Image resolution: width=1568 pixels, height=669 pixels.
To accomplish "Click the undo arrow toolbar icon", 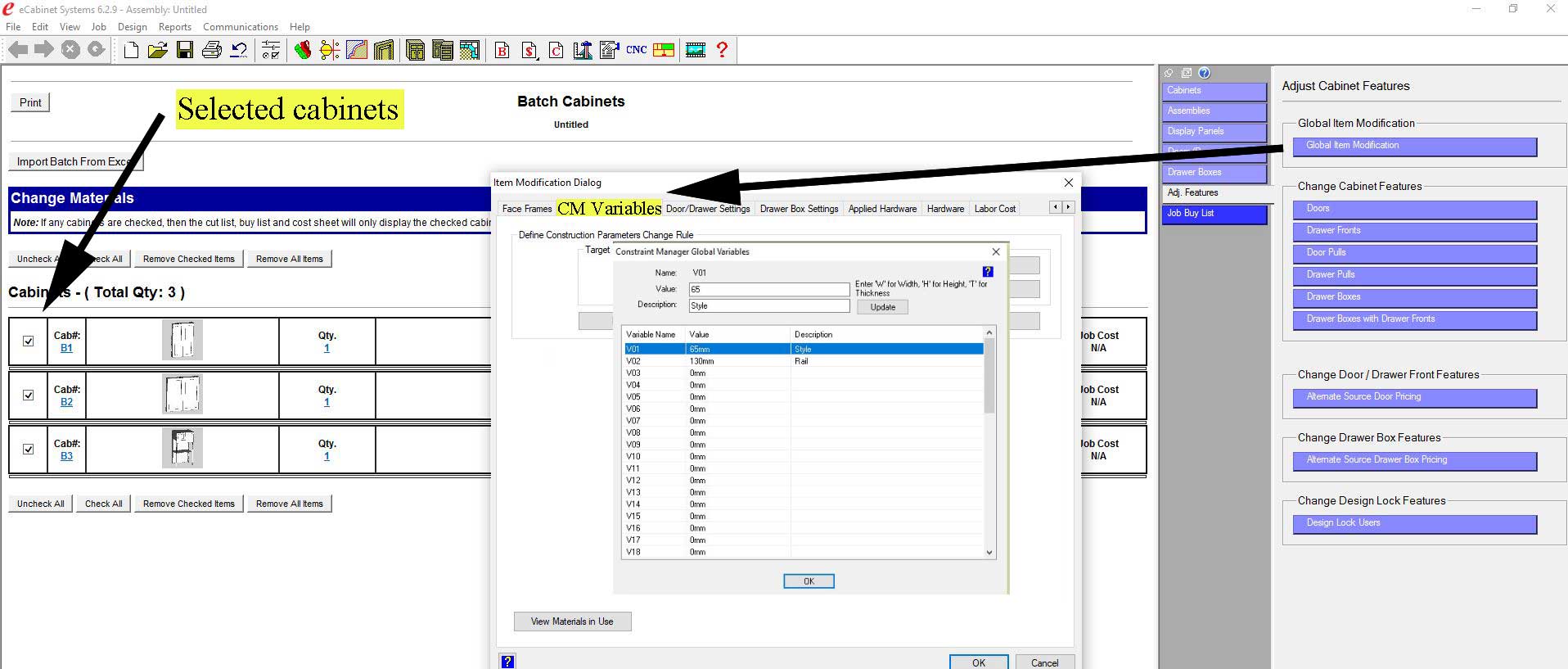I will (238, 51).
